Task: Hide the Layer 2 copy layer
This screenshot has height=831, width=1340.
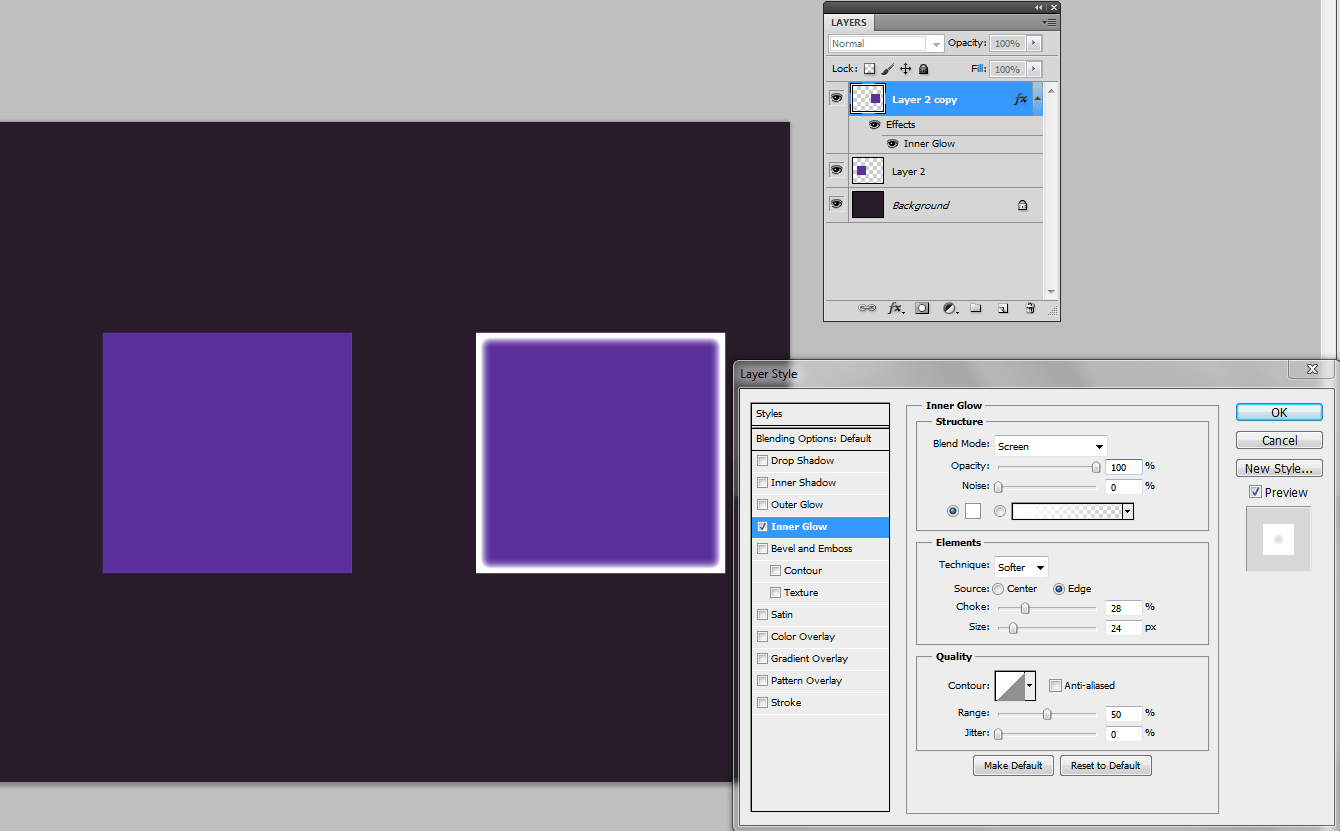Action: click(x=836, y=98)
